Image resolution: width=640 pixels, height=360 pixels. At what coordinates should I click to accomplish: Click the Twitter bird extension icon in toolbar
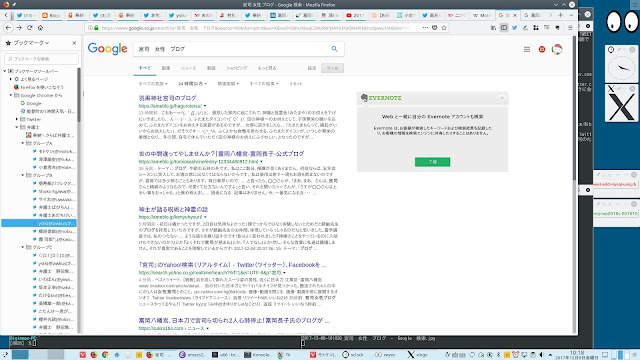click(x=515, y=28)
